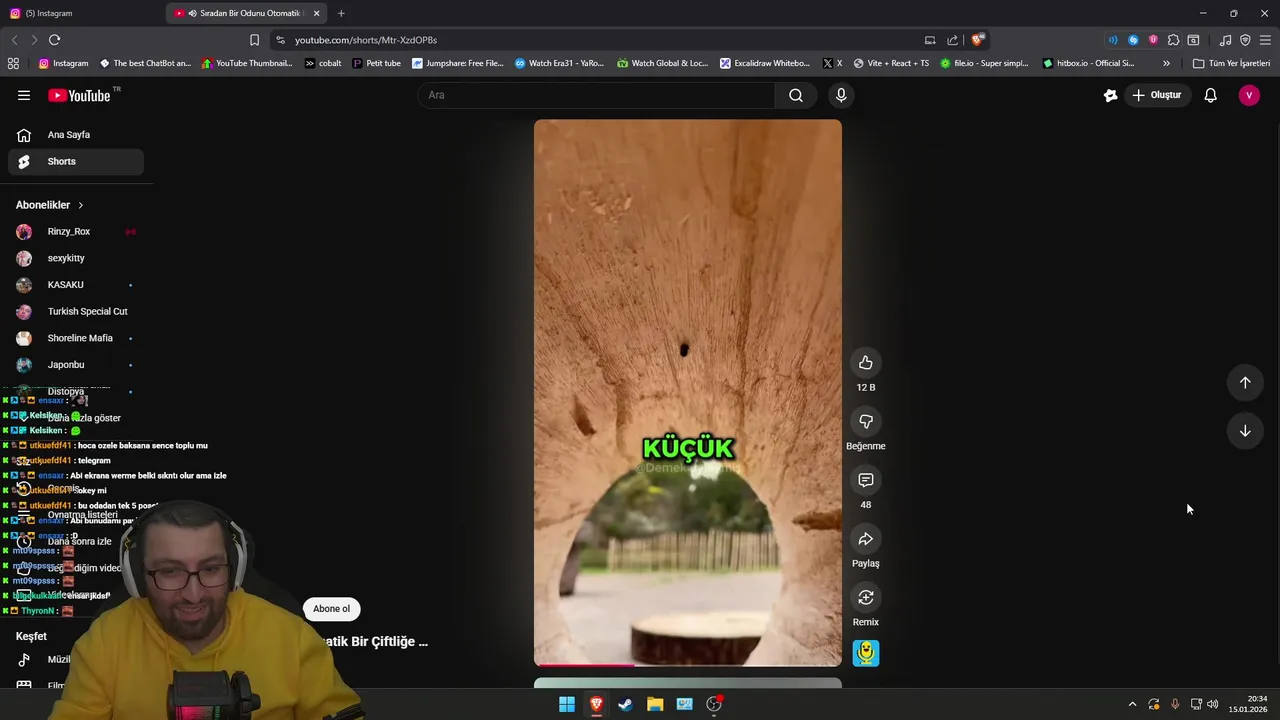
Task: Open the Petit tube bookmark
Action: 376,63
